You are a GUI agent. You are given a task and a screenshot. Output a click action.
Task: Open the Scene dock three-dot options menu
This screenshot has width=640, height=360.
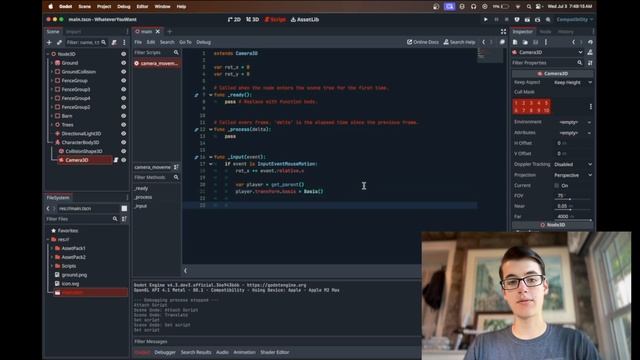124,42
